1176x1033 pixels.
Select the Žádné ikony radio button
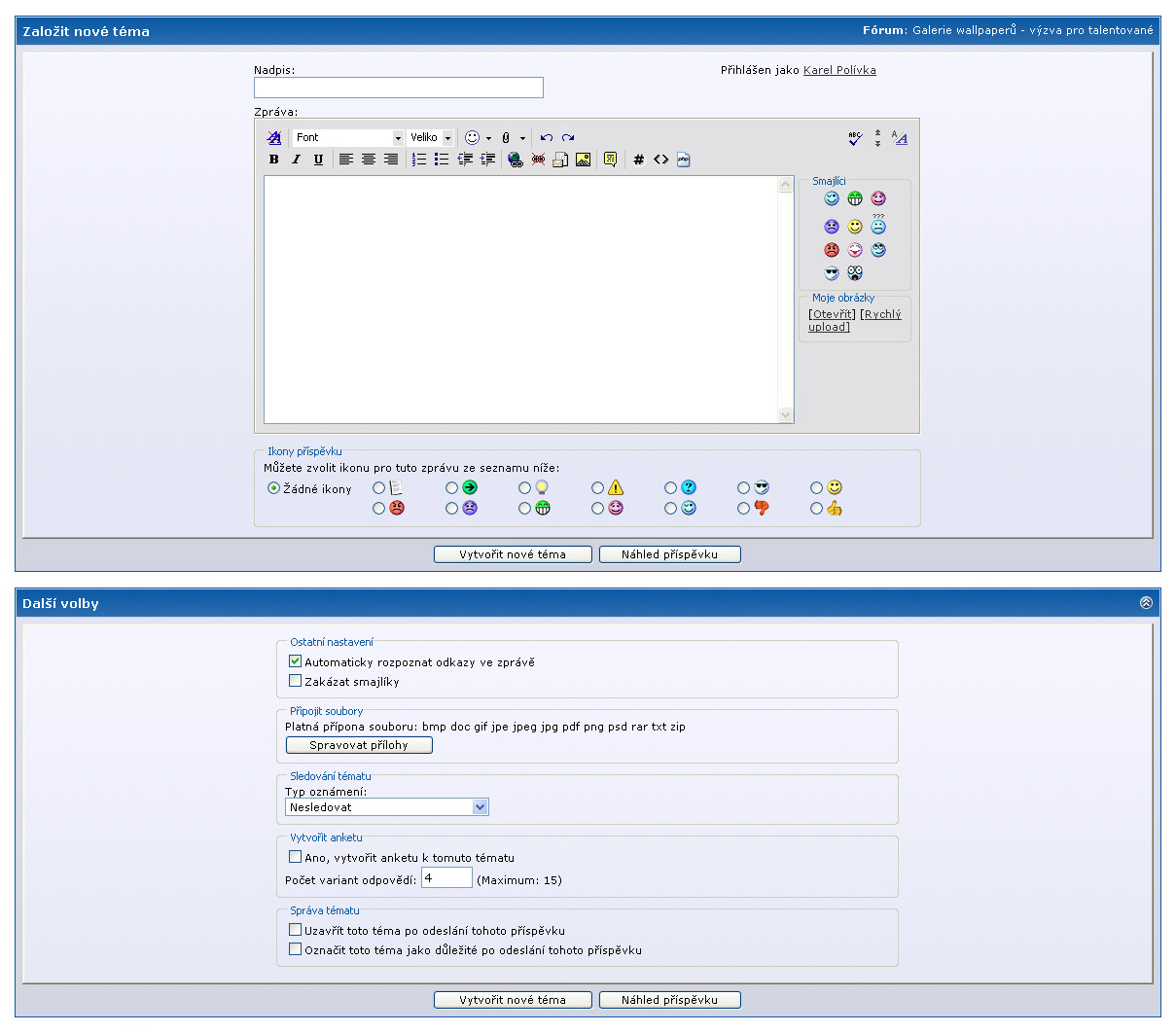(x=274, y=488)
